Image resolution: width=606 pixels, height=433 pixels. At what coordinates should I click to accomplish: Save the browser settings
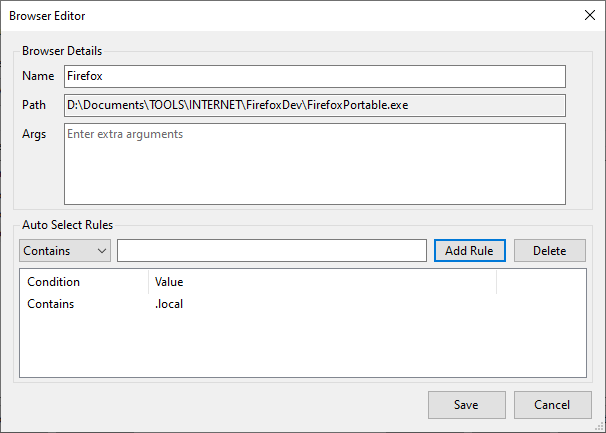click(466, 405)
